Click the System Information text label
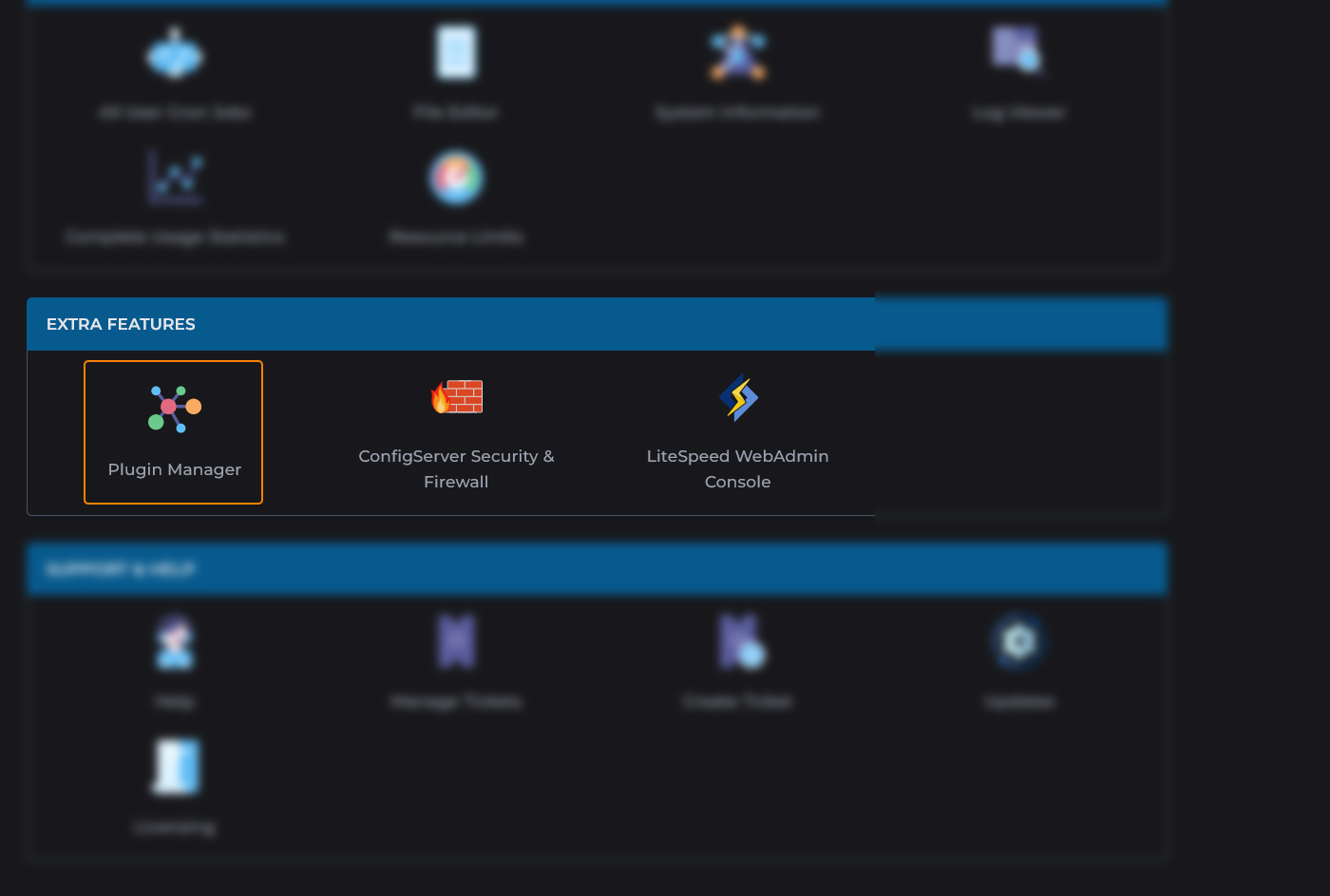The image size is (1330, 896). click(737, 113)
